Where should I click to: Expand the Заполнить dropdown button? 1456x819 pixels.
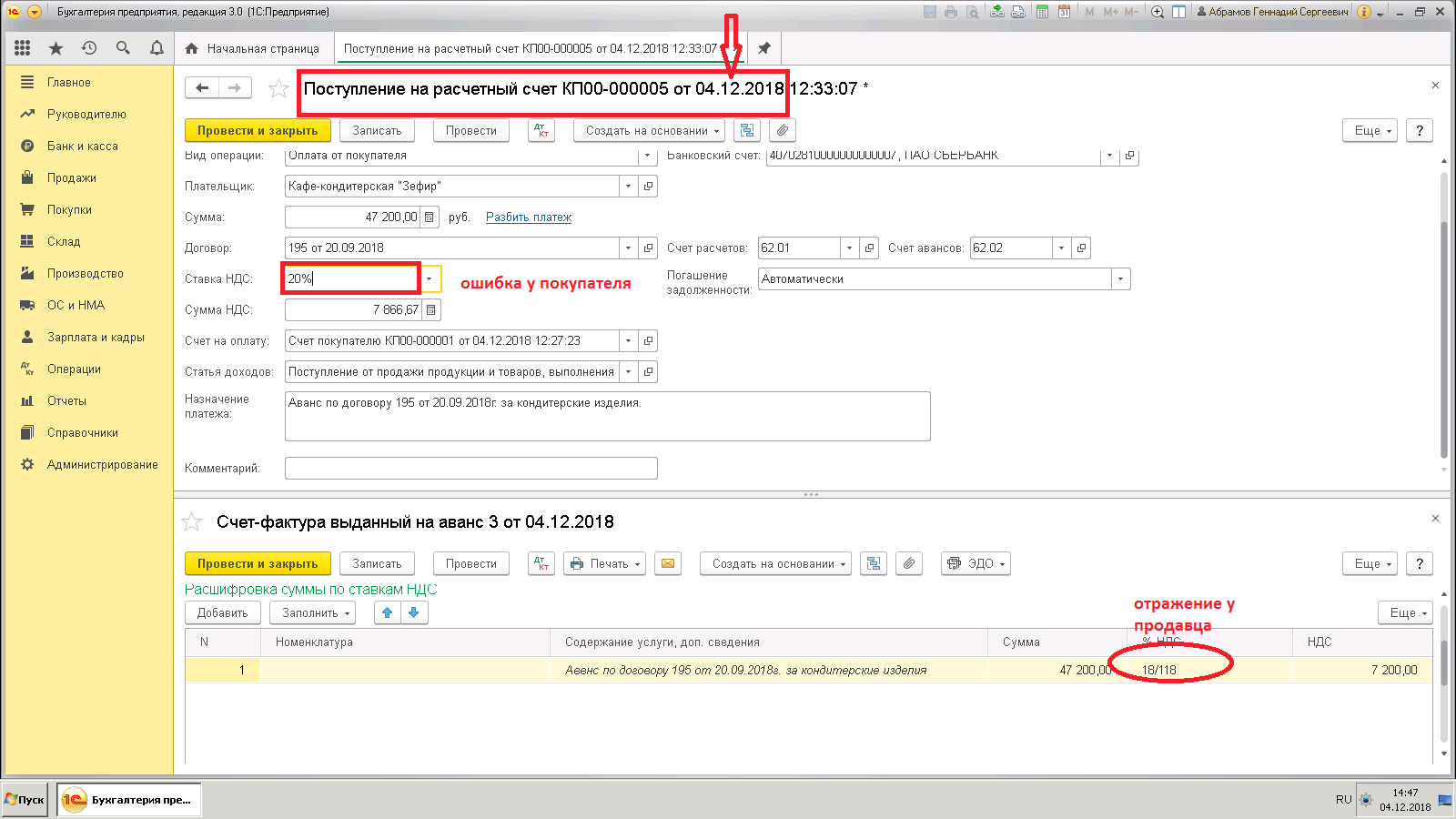[x=315, y=612]
